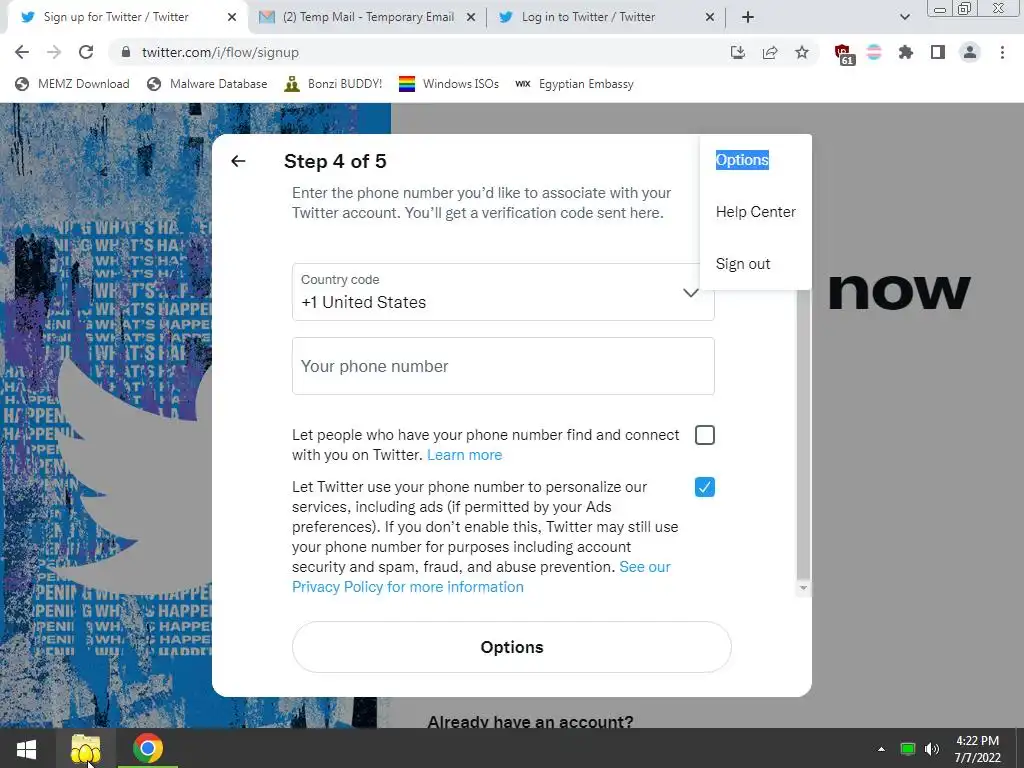This screenshot has width=1024, height=768.
Task: Uncheck the personalize services checkbox
Action: pos(705,487)
